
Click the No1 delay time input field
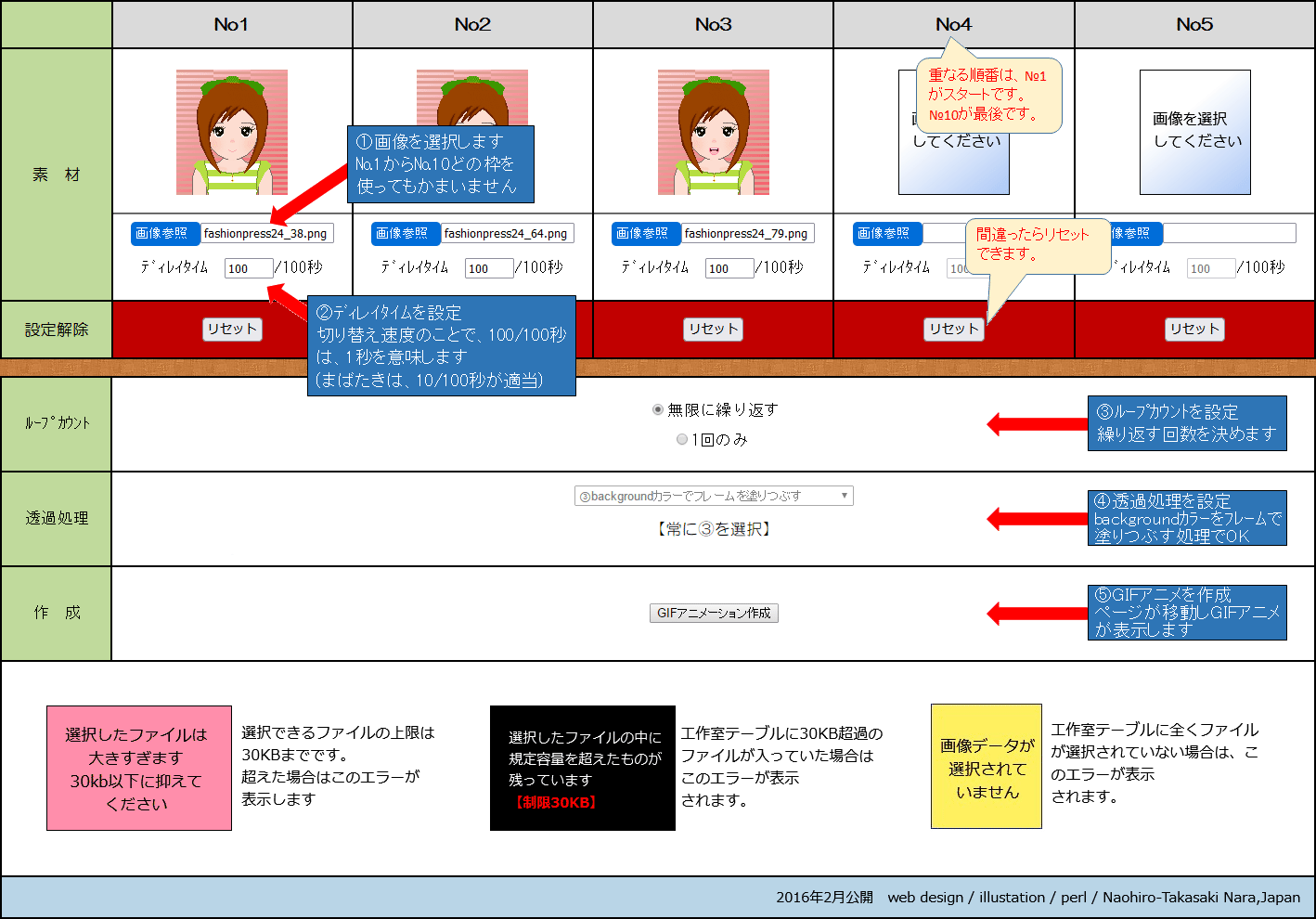pos(248,268)
